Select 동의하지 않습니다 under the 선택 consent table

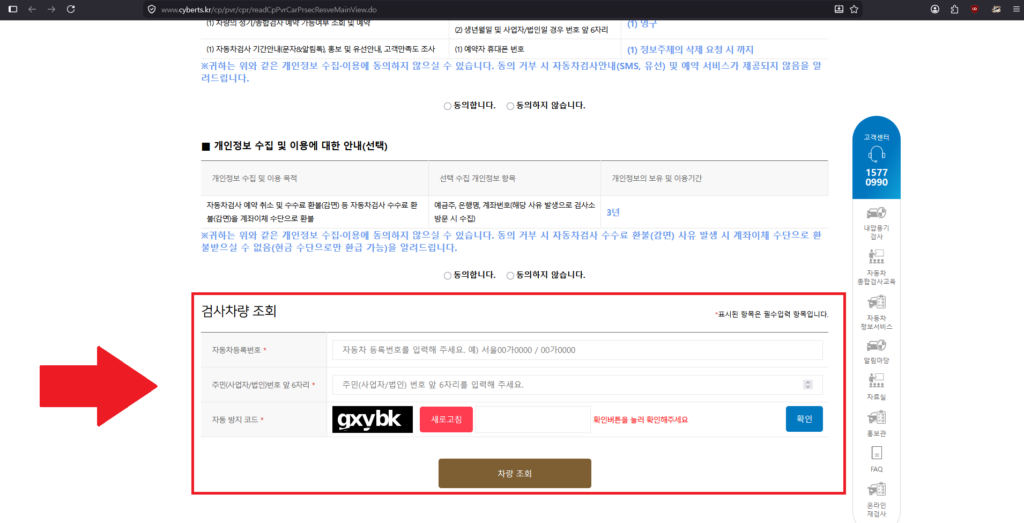(510, 275)
